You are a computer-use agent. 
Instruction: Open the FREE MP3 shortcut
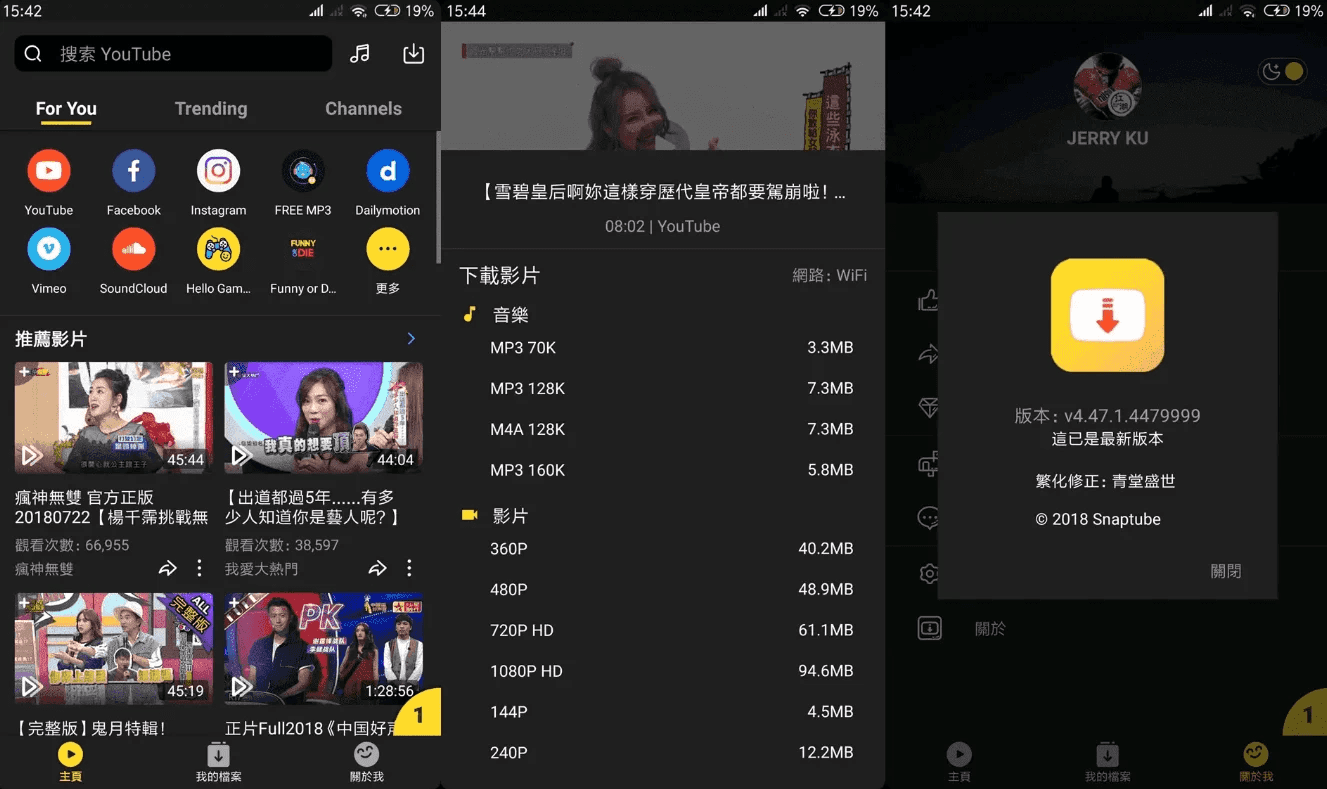[x=303, y=172]
